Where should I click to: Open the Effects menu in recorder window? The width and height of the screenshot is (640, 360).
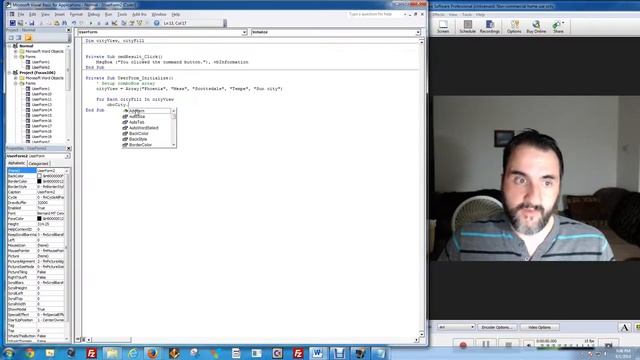point(438,14)
